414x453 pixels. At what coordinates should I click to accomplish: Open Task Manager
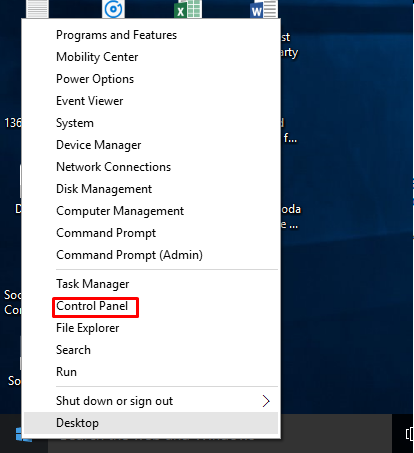click(x=92, y=284)
